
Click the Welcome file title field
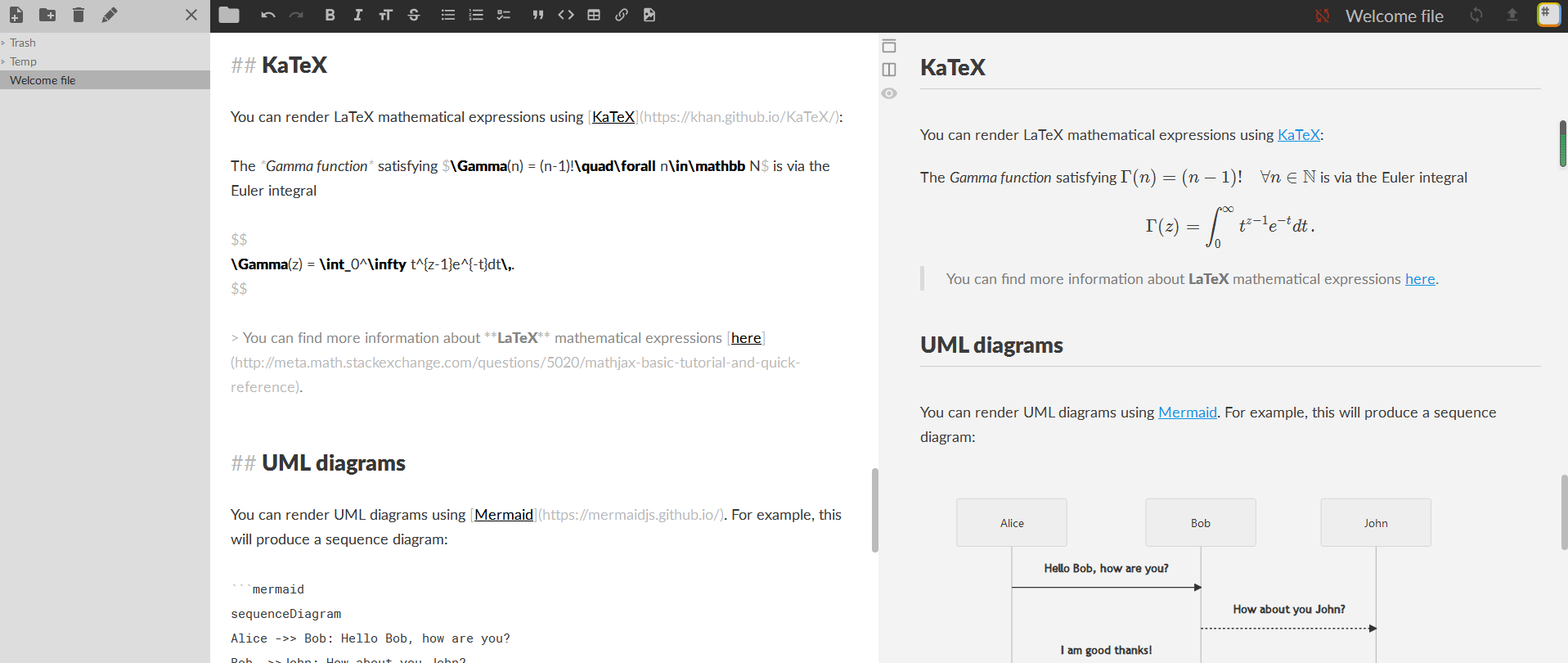[x=1395, y=16]
